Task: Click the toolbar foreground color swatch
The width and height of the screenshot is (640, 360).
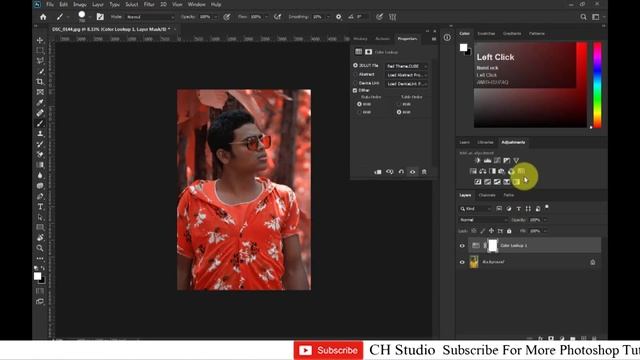Action: [38, 276]
